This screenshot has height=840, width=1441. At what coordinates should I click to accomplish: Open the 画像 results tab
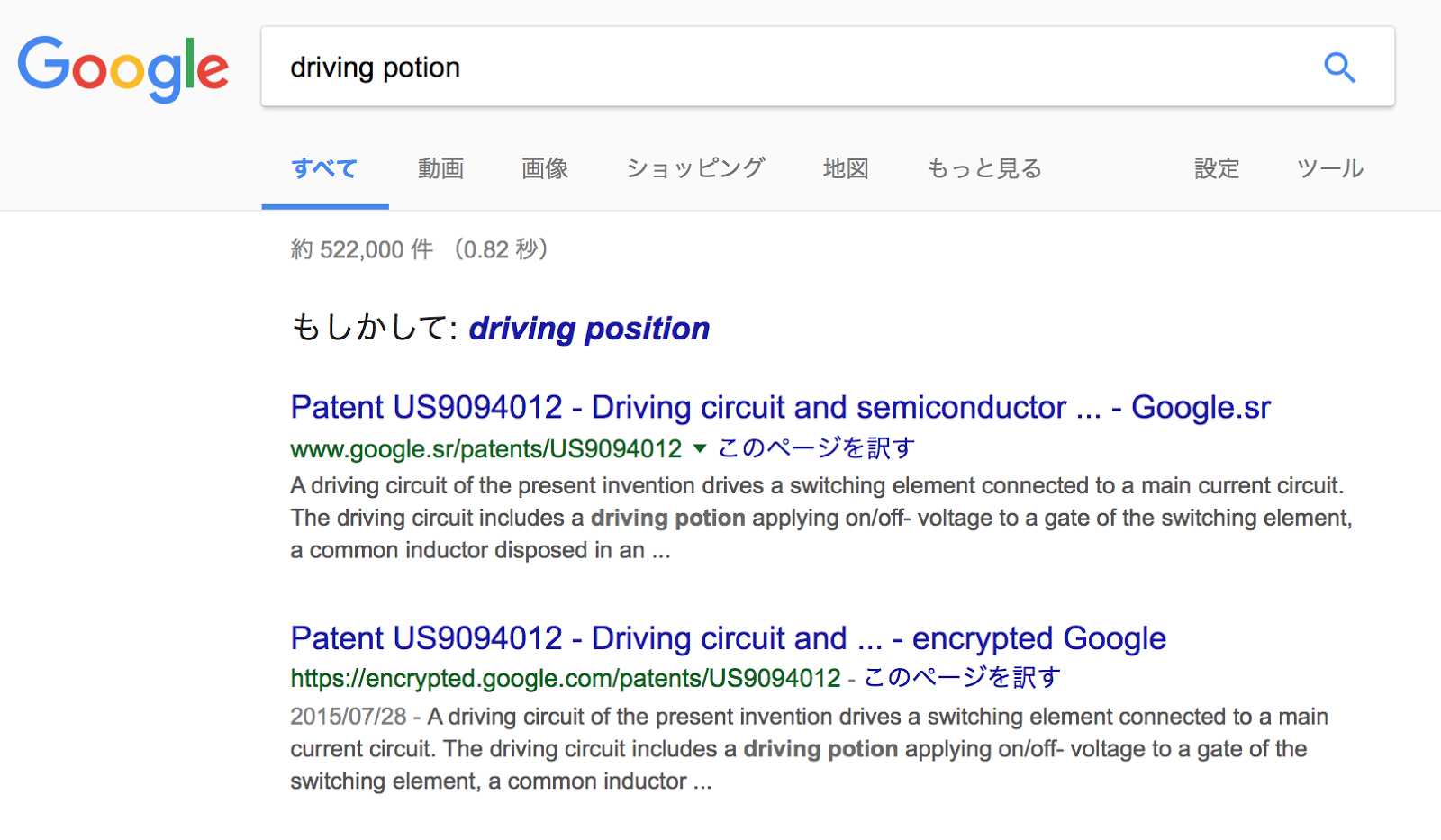coord(545,168)
